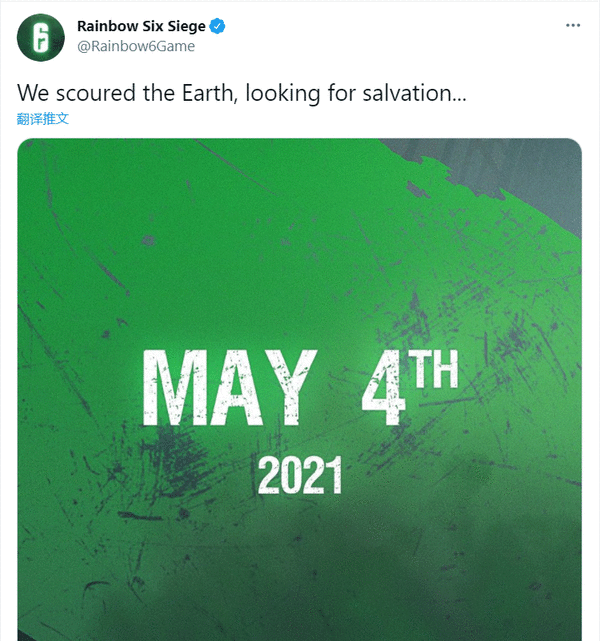Click the blue verified badge
600x641 pixels.
click(x=217, y=26)
